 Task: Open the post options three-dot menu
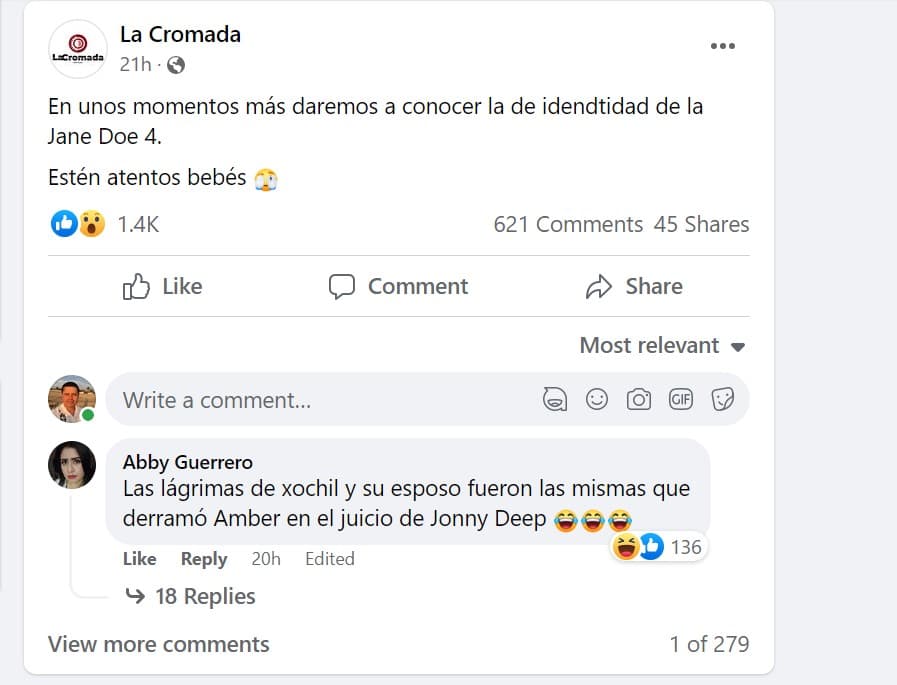(x=721, y=44)
